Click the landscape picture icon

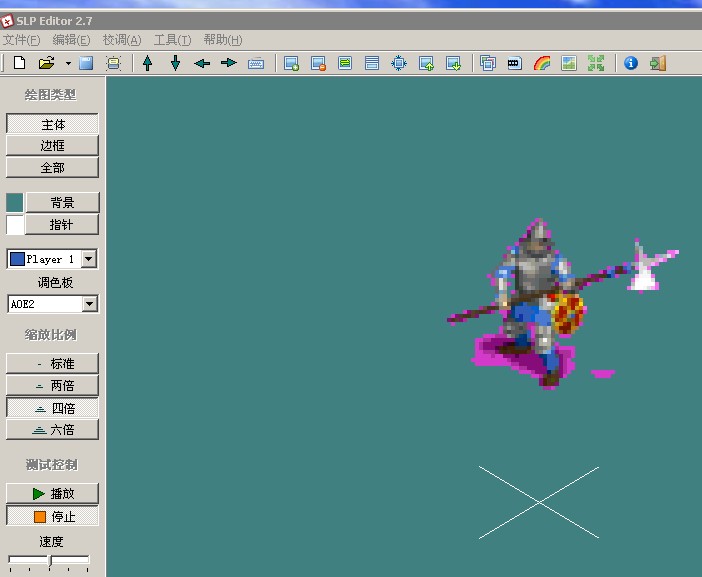point(569,63)
